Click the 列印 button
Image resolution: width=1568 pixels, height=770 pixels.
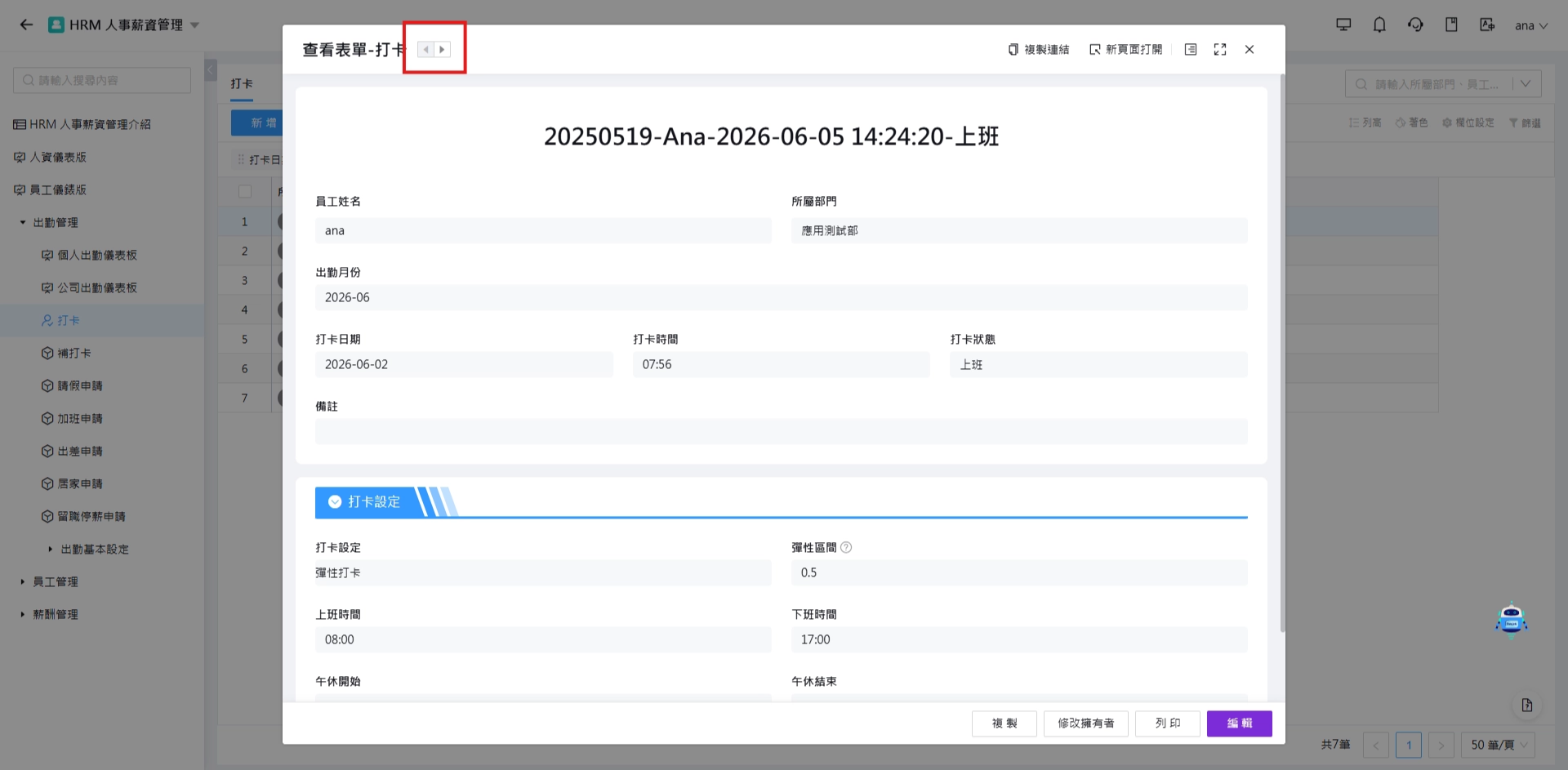coord(1168,723)
